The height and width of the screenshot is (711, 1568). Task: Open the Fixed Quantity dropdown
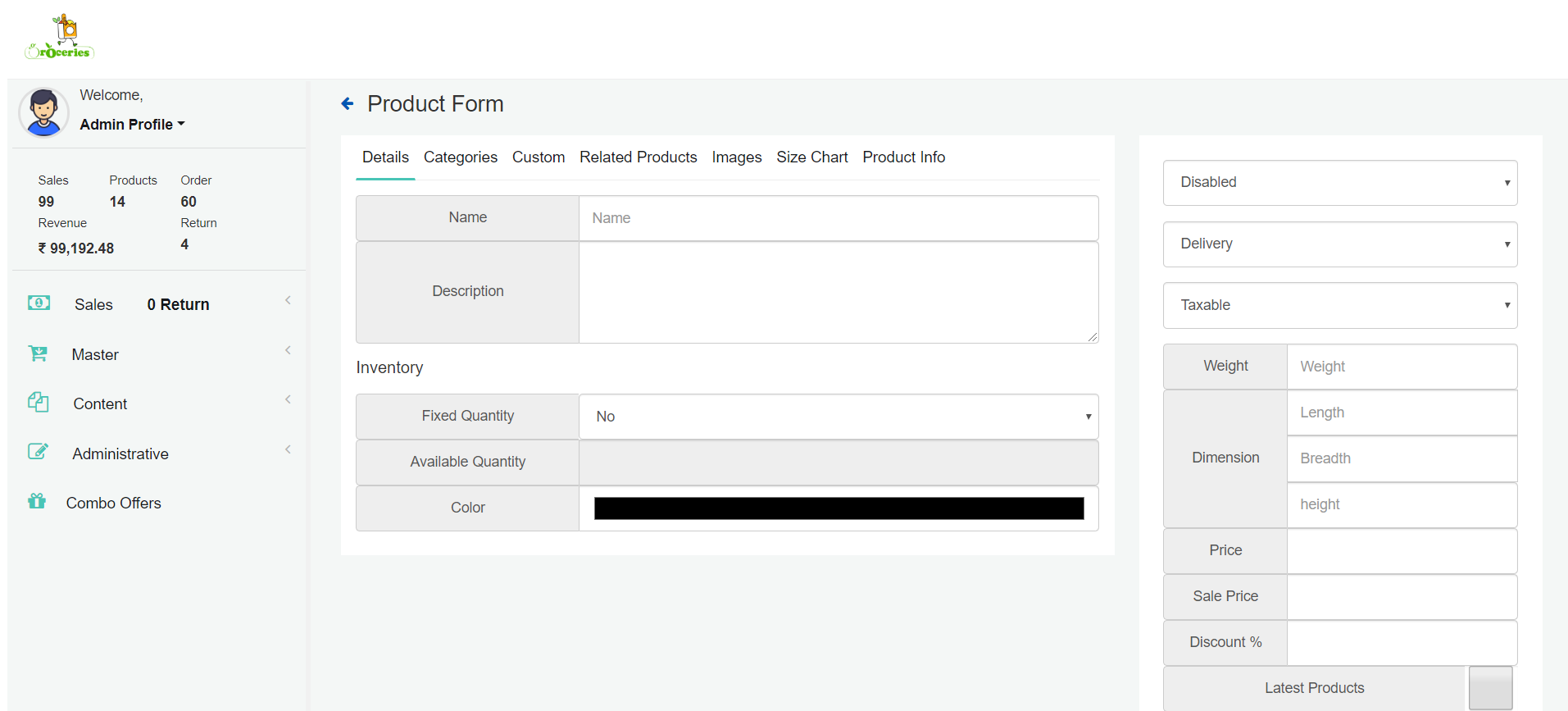pyautogui.click(x=839, y=417)
